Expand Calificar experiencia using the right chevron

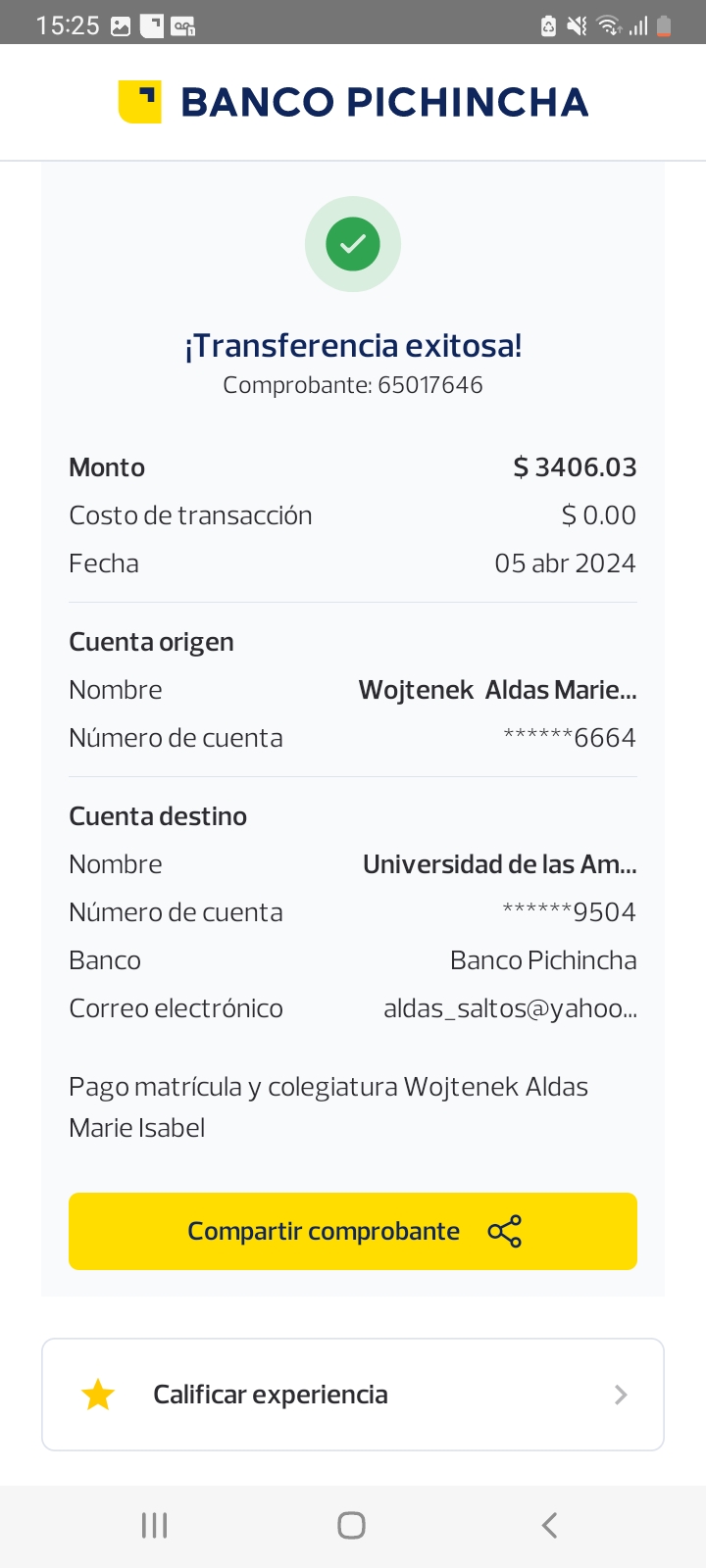[620, 1395]
